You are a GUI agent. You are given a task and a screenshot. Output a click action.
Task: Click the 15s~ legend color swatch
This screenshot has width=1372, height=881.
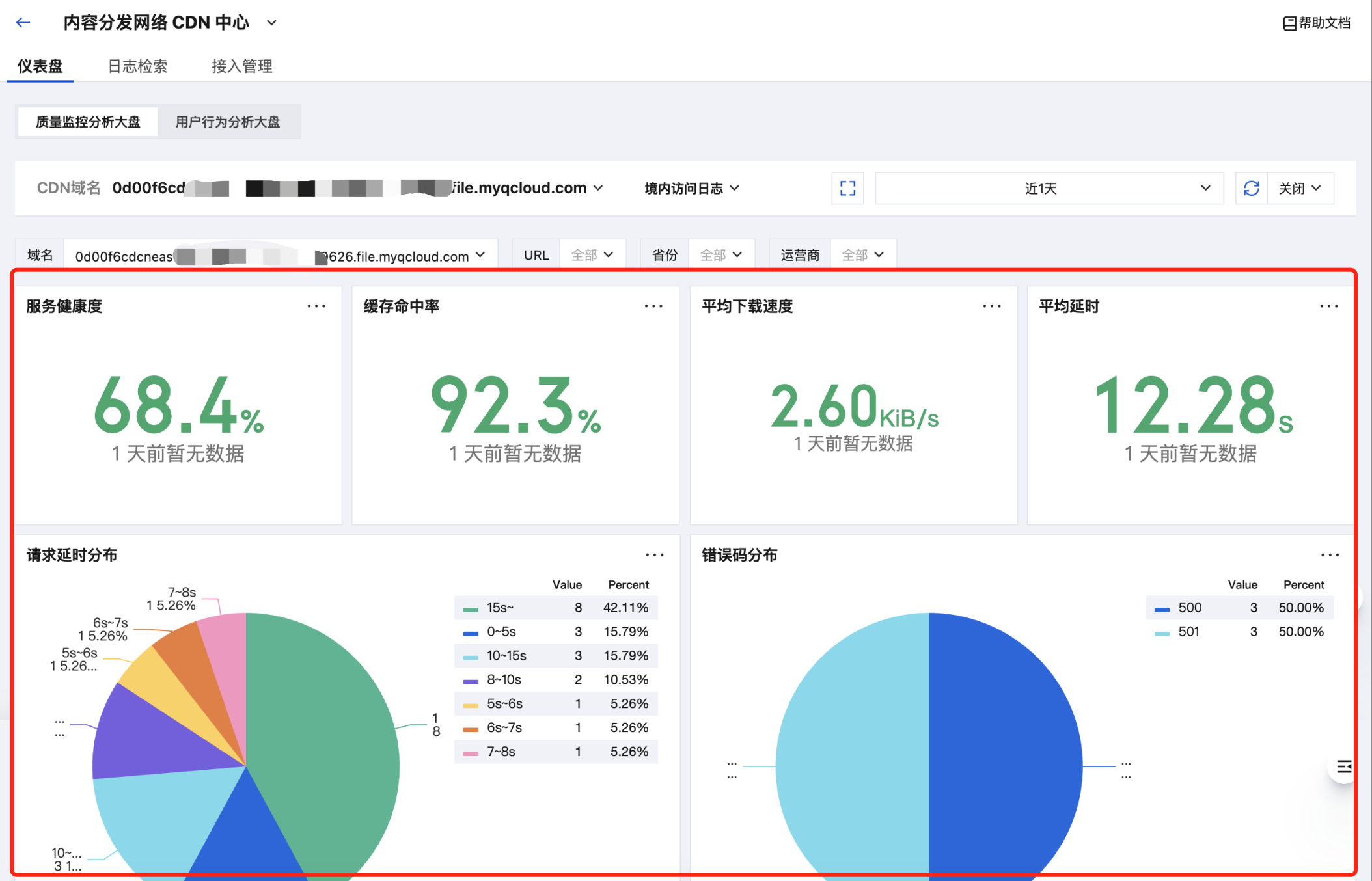point(471,608)
